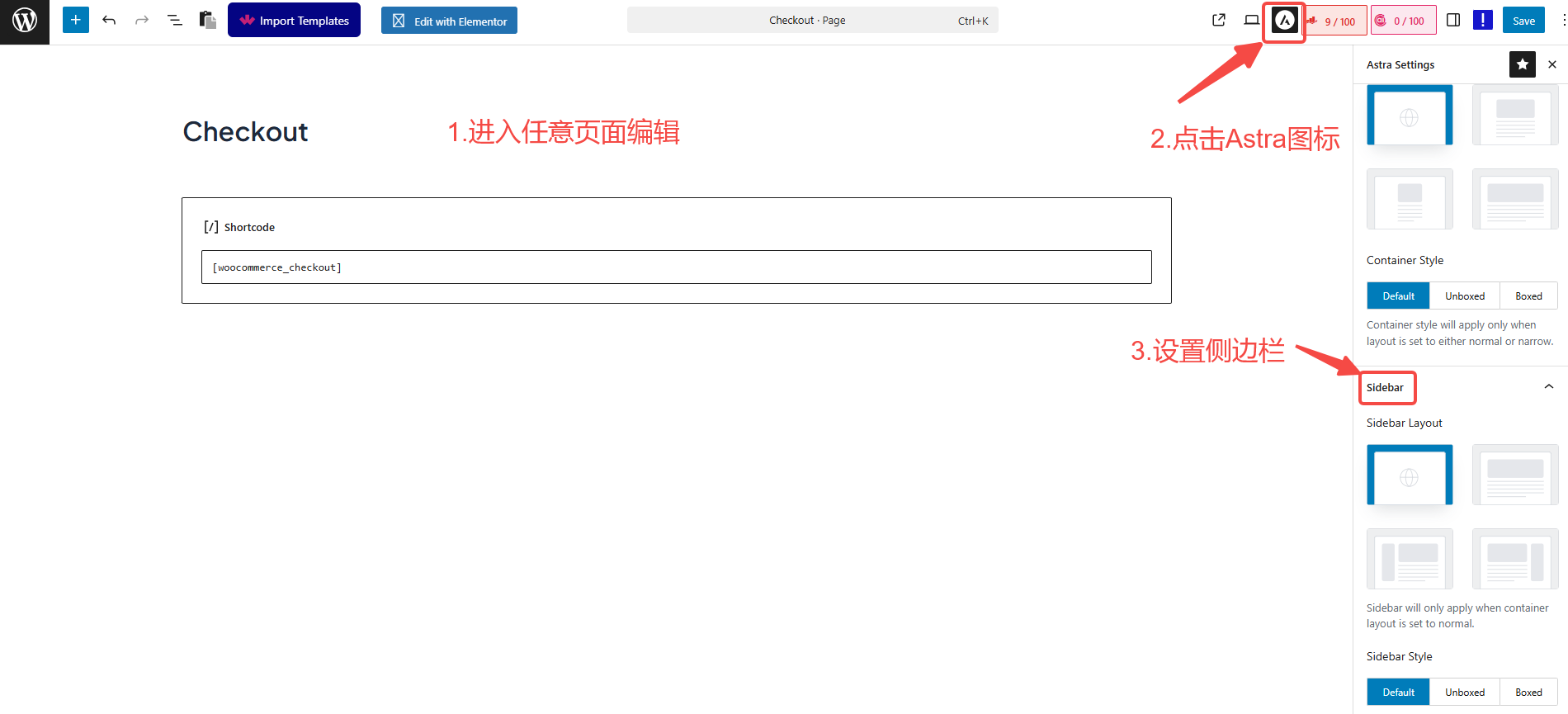Open the document overview list icon
Image resolution: width=1568 pixels, height=714 pixels.
175,21
